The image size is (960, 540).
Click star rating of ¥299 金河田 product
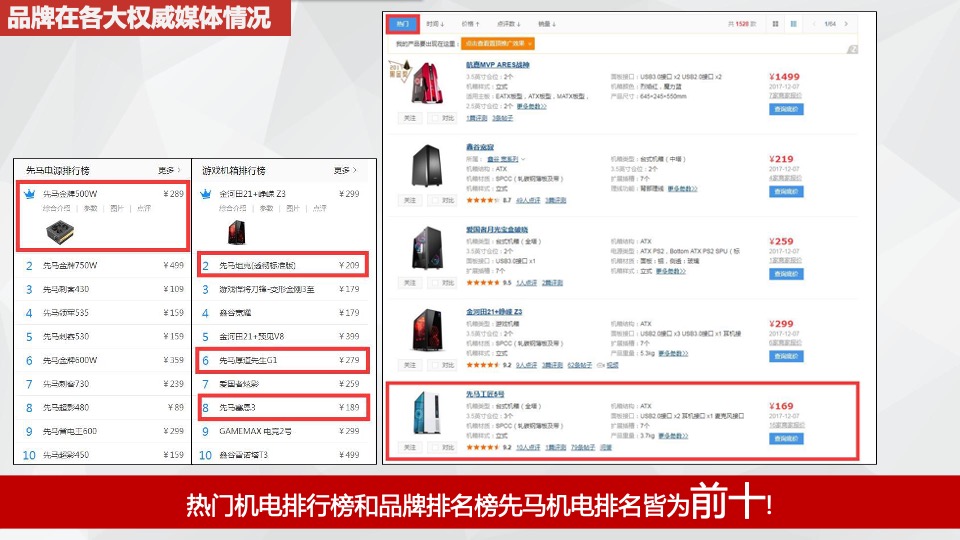[482, 365]
